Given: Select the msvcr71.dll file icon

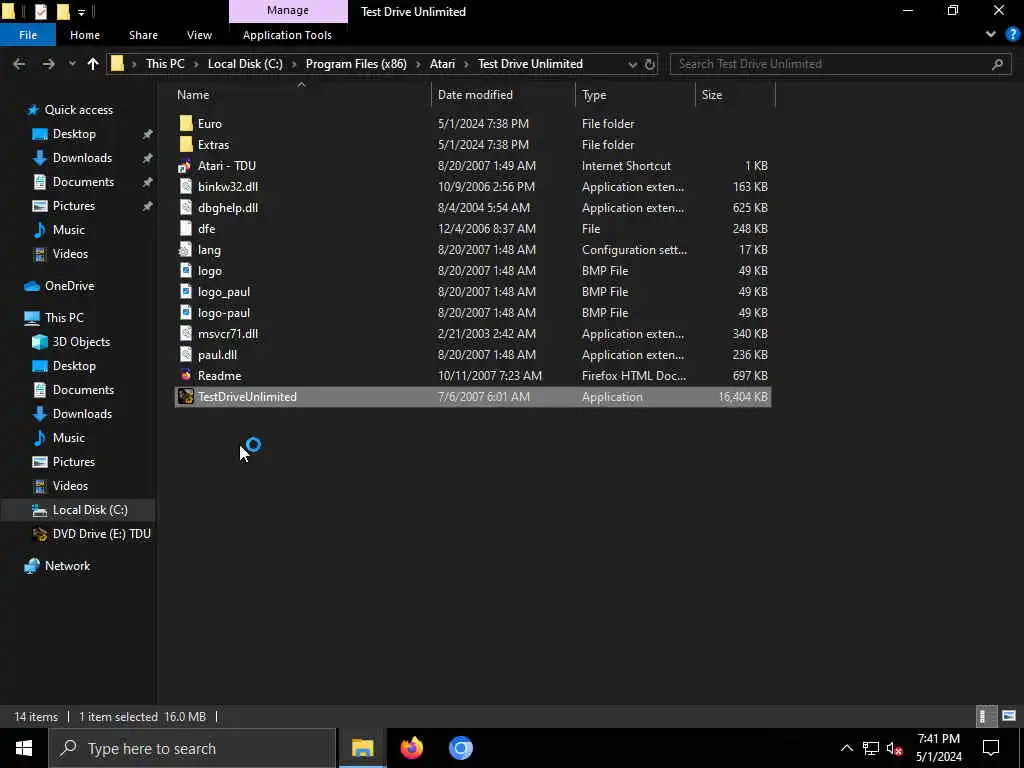Looking at the screenshot, I should click(186, 334).
